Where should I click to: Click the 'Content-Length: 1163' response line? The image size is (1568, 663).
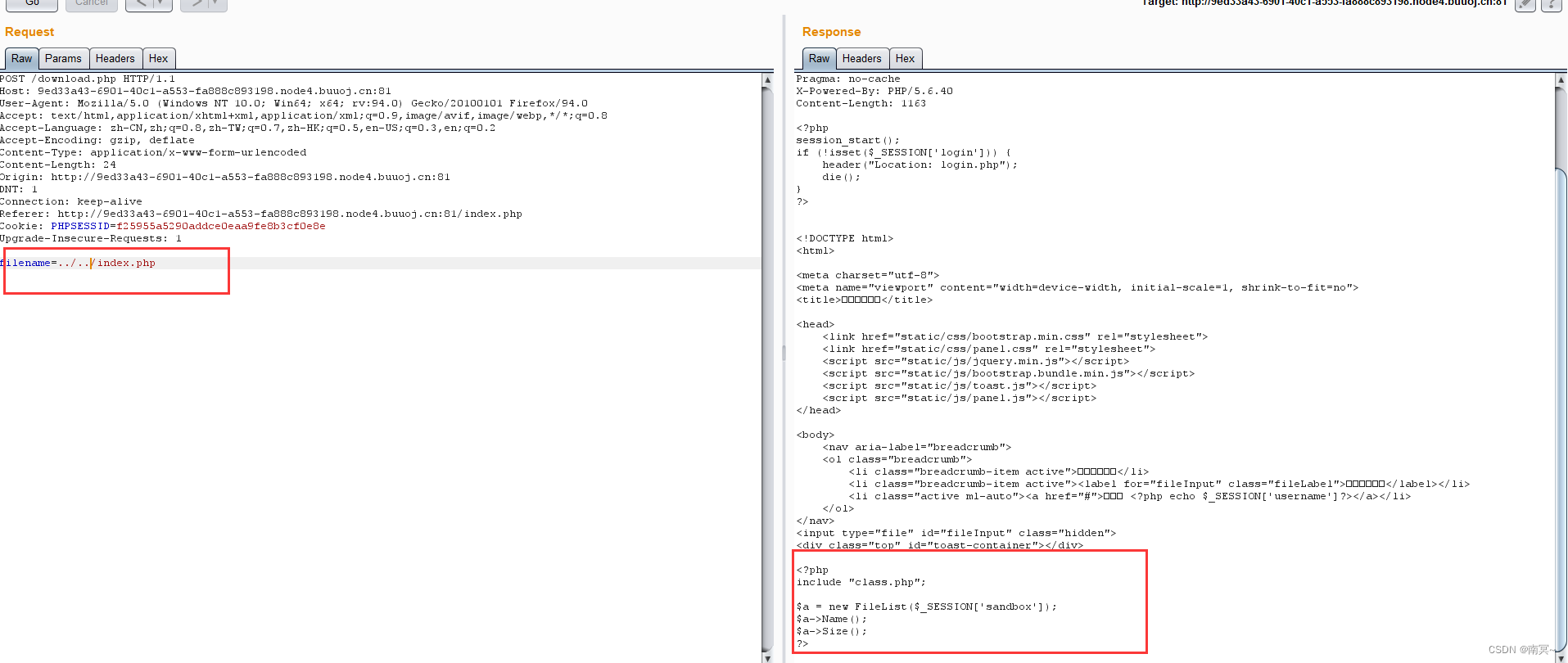[861, 104]
